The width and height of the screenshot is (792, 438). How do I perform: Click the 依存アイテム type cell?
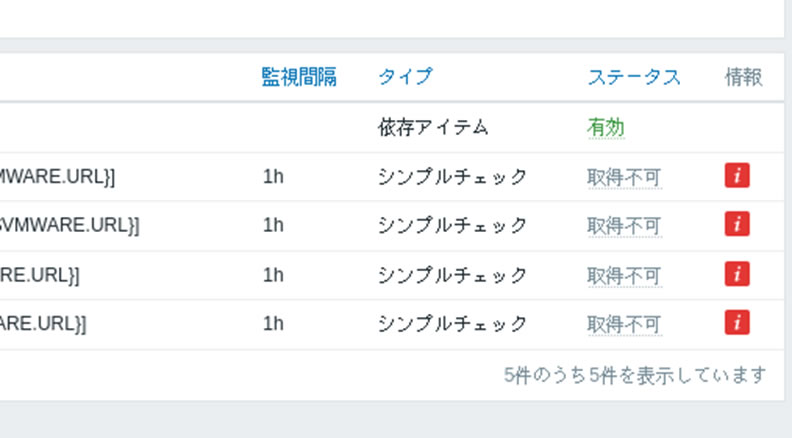click(433, 127)
